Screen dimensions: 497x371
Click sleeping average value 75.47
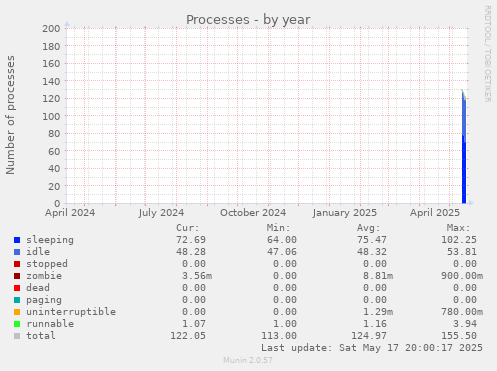372,240
